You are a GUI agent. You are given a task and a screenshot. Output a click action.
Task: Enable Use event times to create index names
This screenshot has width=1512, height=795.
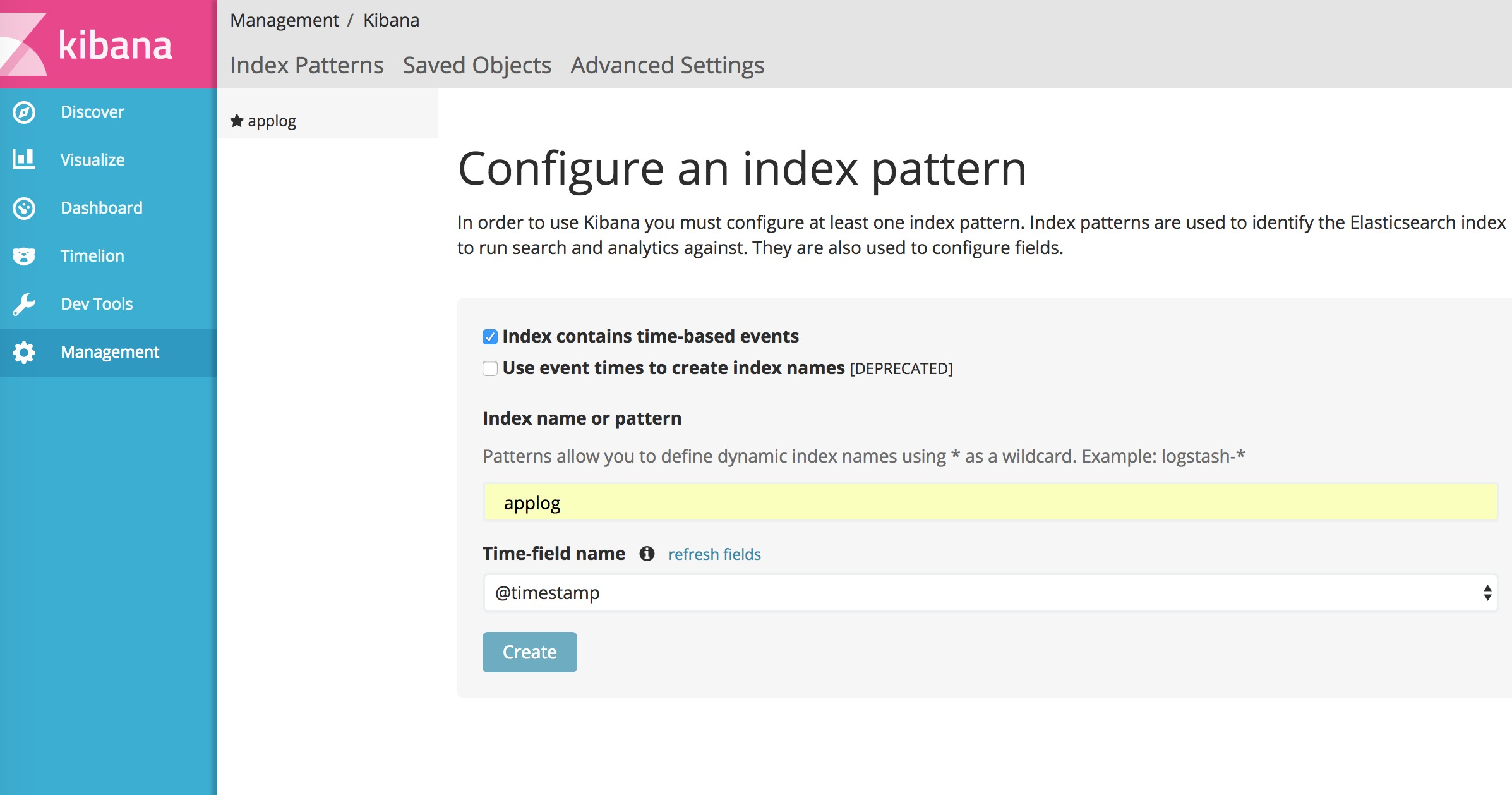(490, 368)
